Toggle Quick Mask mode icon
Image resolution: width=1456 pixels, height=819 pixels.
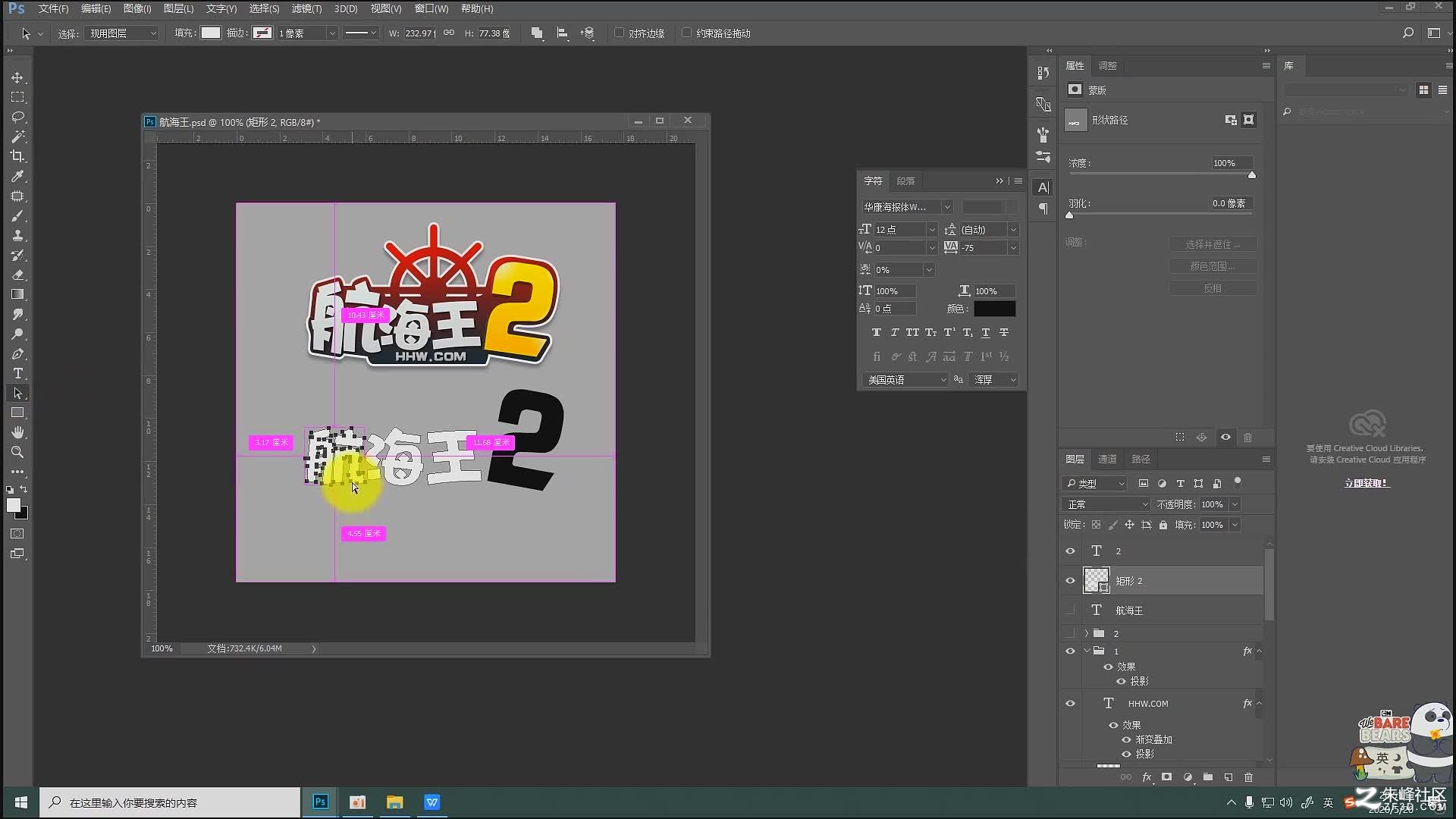click(x=17, y=534)
